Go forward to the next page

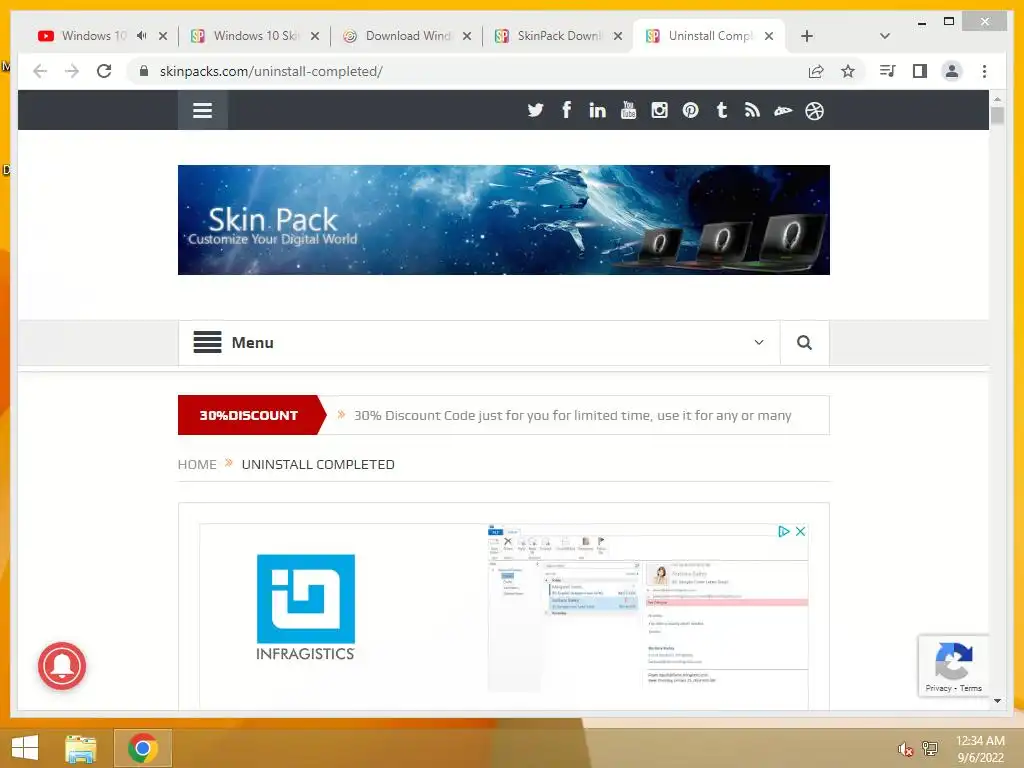tap(72, 71)
